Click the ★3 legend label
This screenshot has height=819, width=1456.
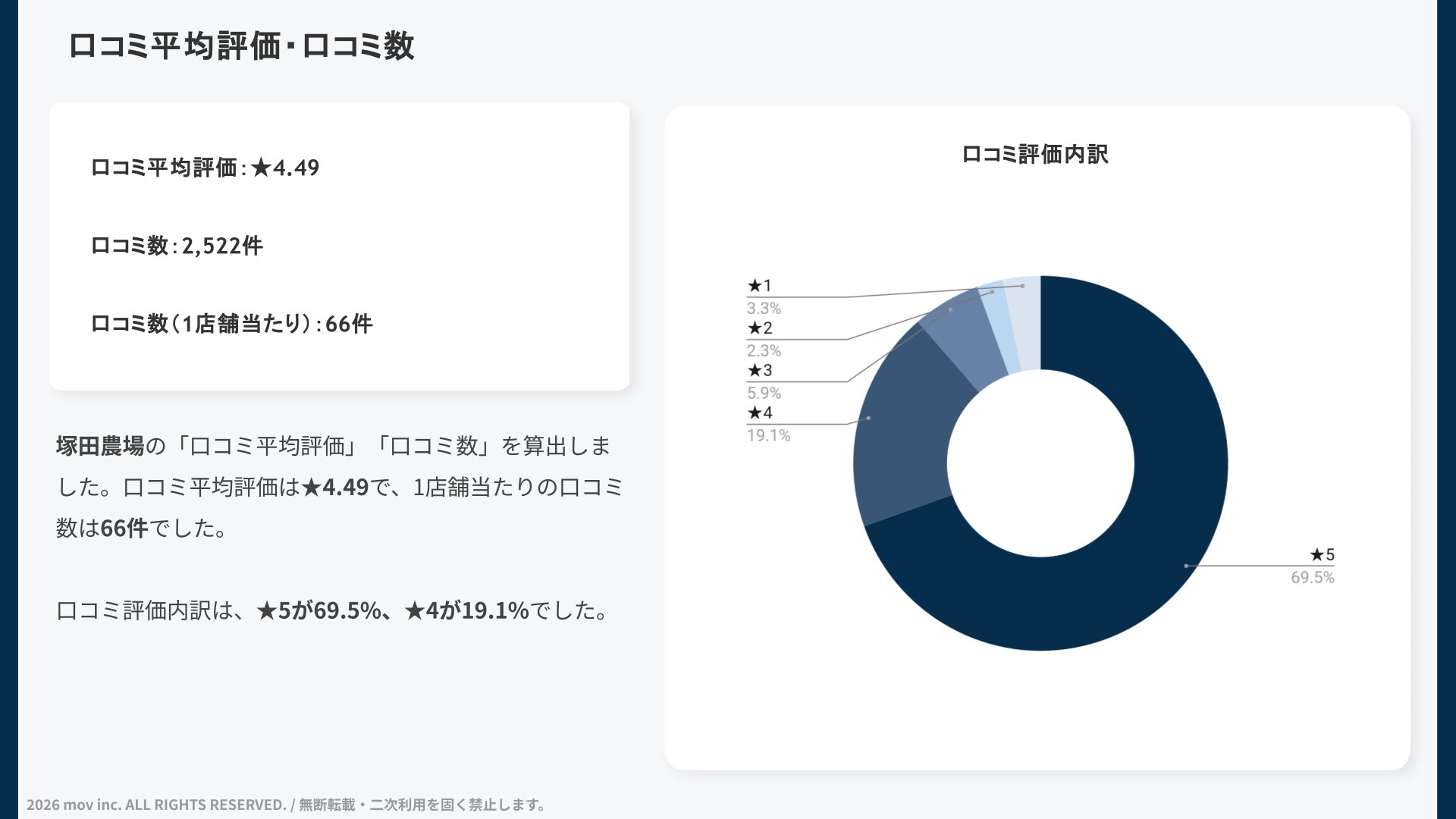(x=759, y=371)
